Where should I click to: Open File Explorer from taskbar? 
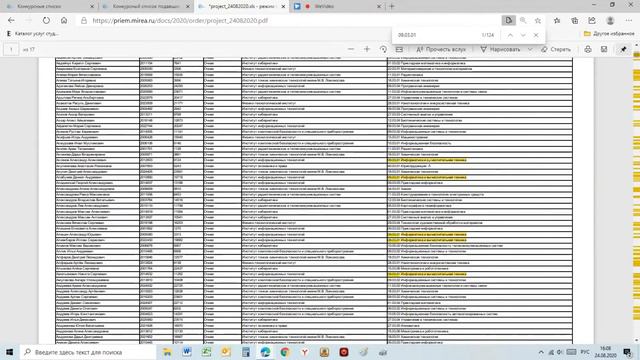[167, 352]
